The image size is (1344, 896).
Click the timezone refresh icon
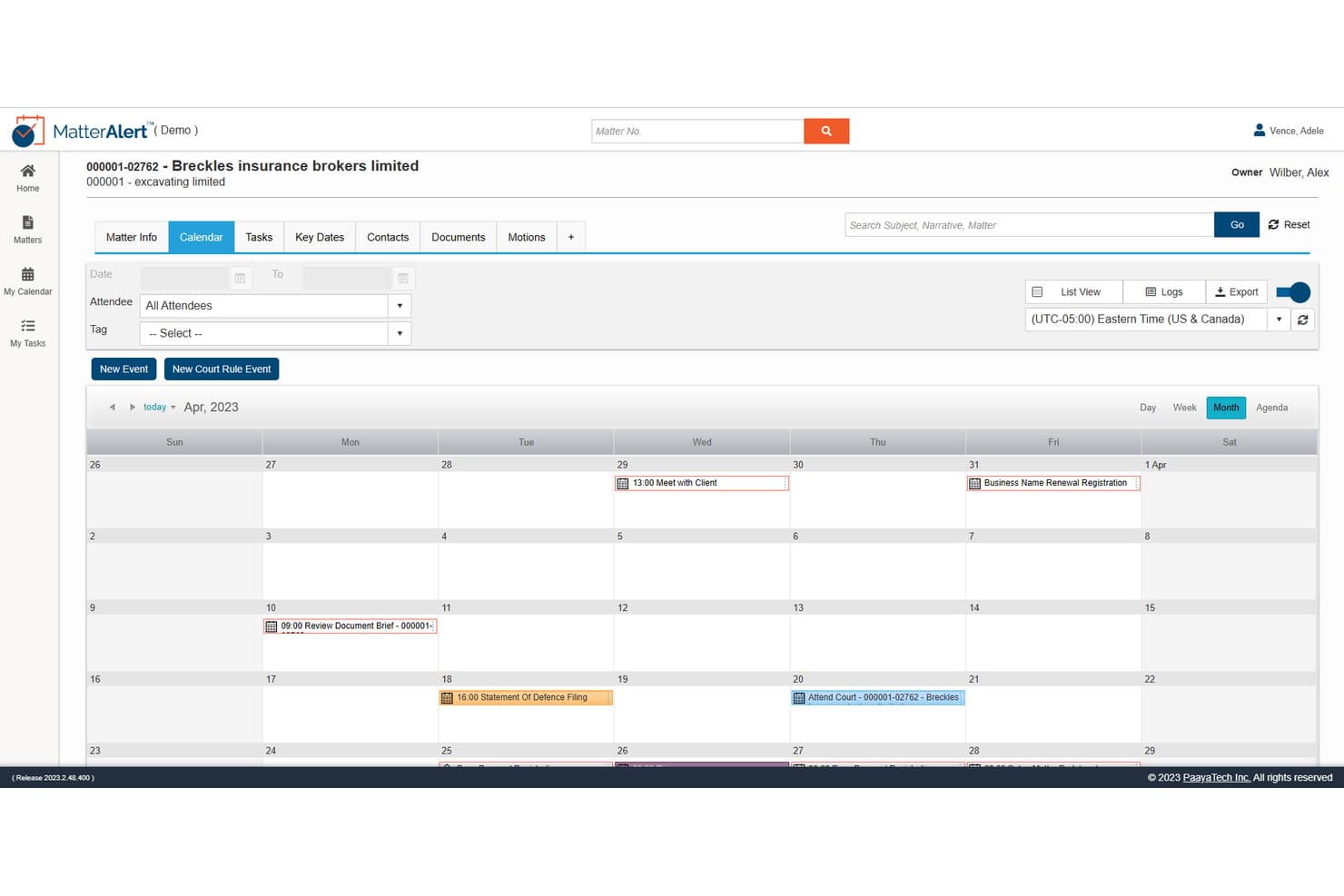1303,320
